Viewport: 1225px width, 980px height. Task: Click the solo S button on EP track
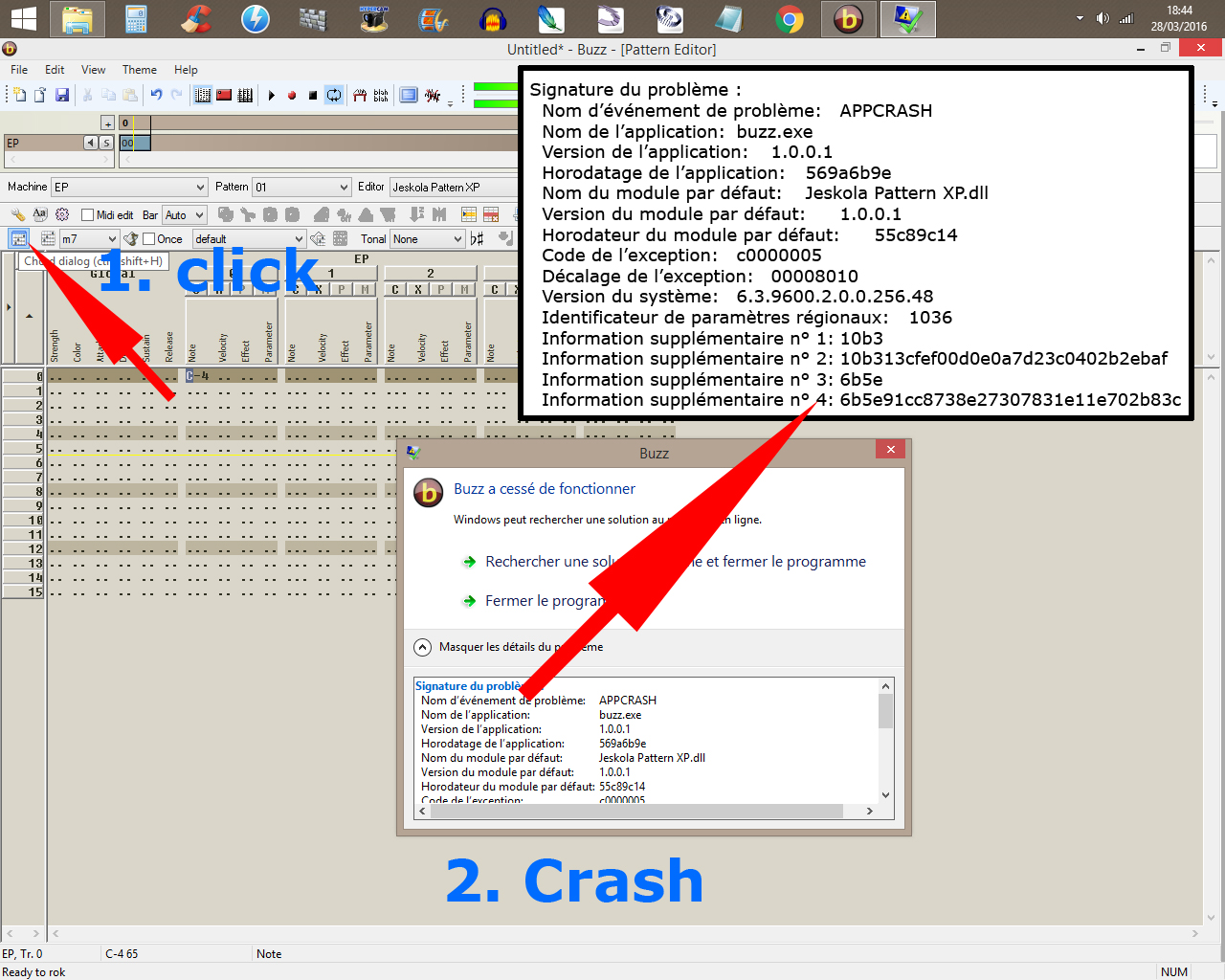(106, 143)
